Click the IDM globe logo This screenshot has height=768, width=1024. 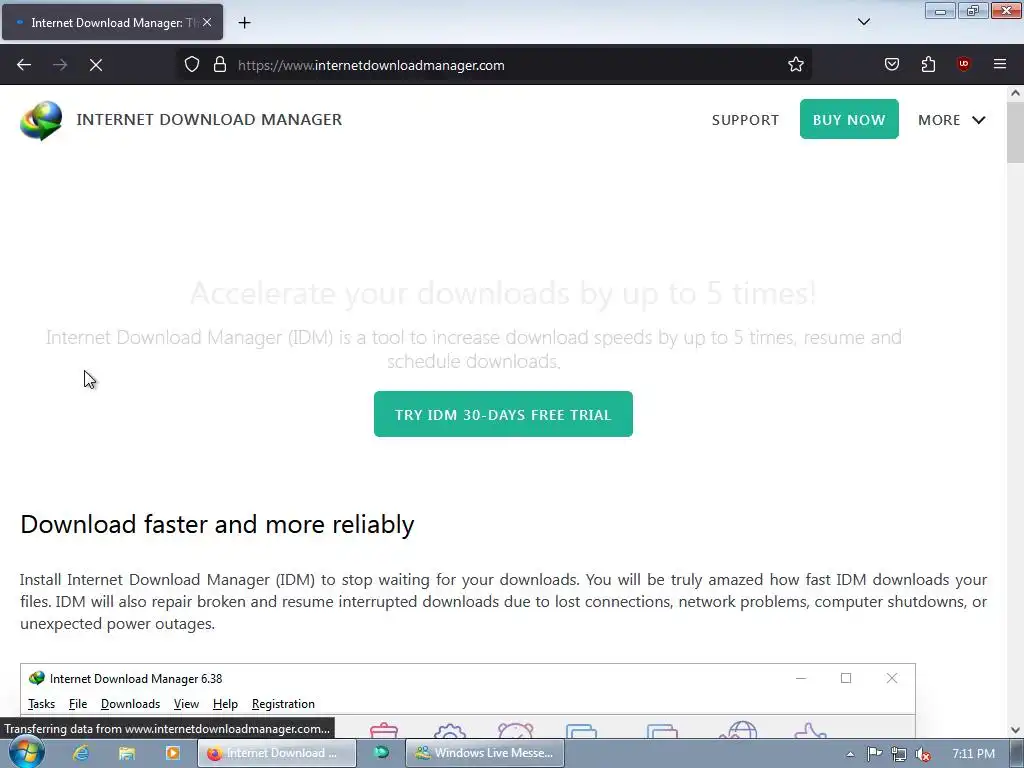click(x=41, y=120)
